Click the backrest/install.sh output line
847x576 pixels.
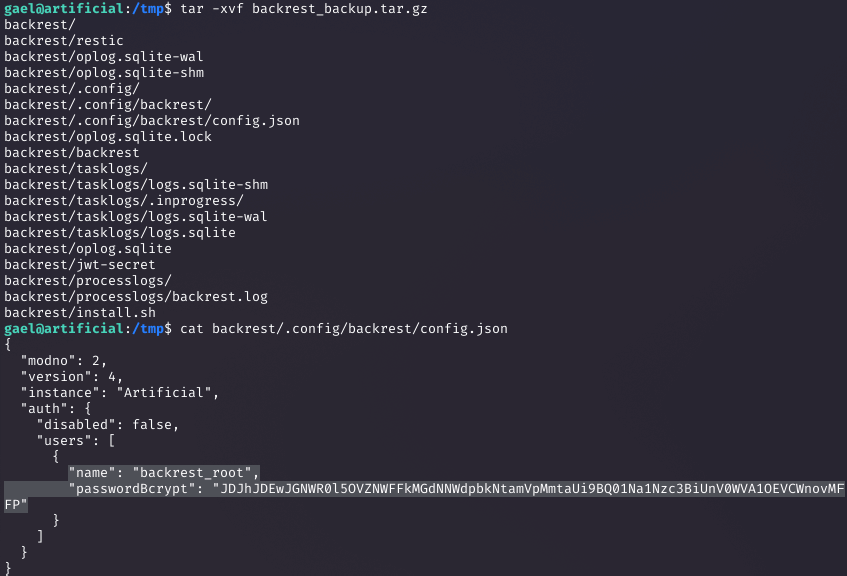(79, 313)
